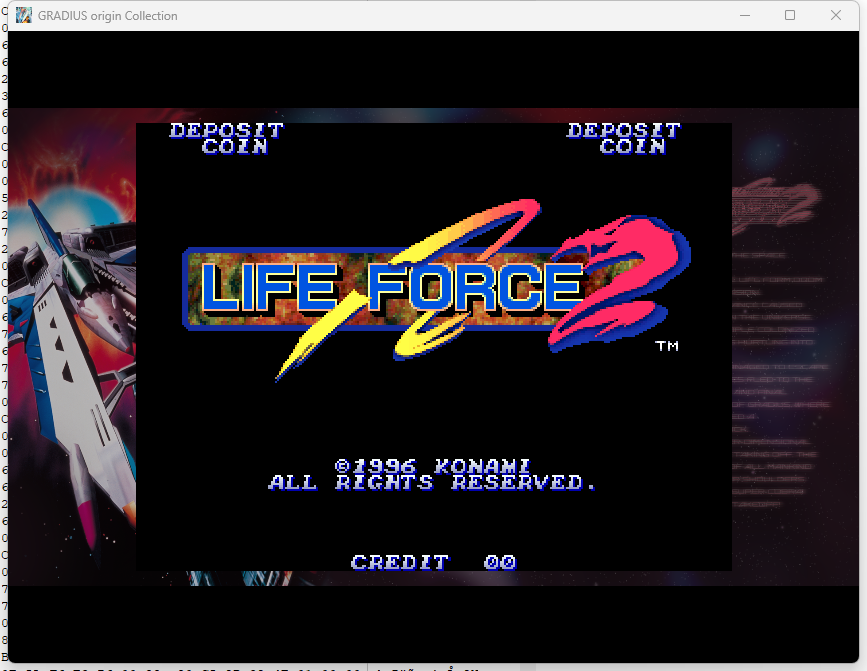Click the GRADIUS origin Collection app icon

tap(24, 15)
